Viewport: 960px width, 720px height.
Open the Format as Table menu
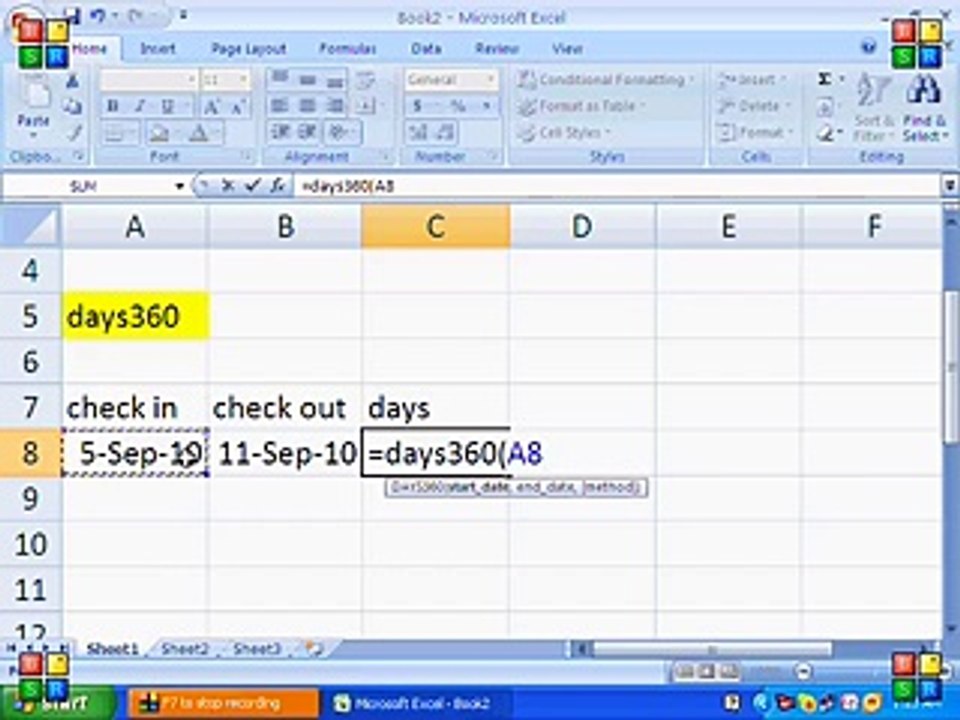[x=581, y=107]
